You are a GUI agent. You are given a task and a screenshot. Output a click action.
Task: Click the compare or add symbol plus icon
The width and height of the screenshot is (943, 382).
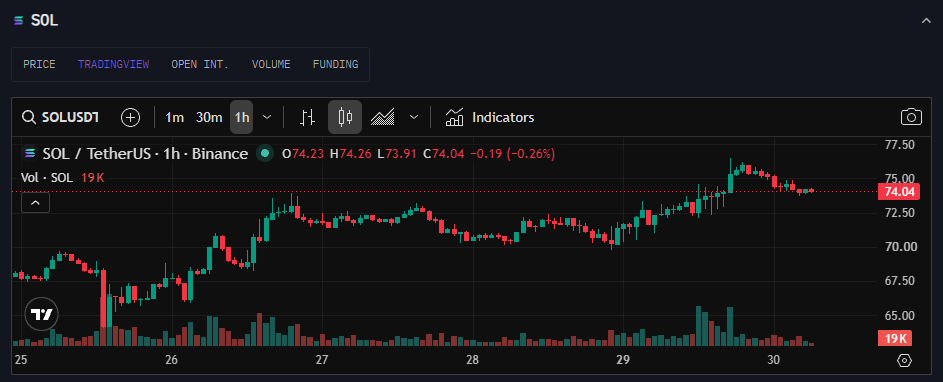(131, 117)
